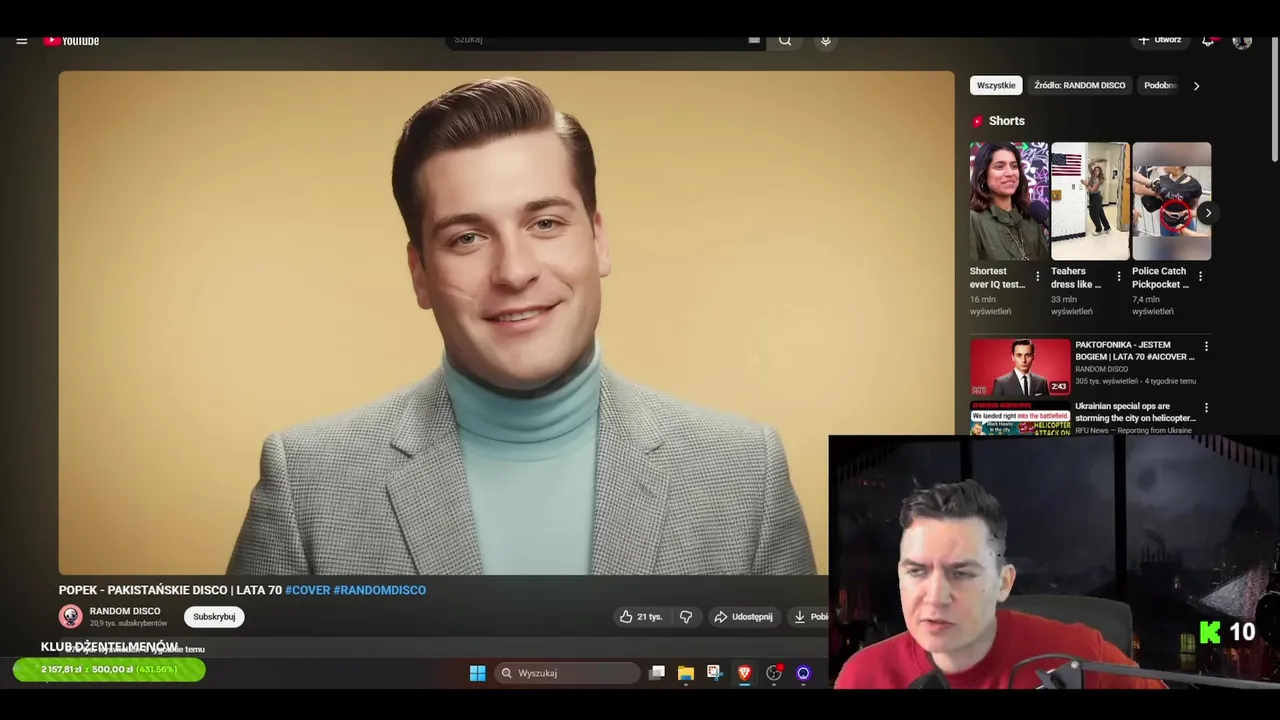The height and width of the screenshot is (720, 1280).
Task: Click the Subskrybuj button
Action: tap(214, 617)
